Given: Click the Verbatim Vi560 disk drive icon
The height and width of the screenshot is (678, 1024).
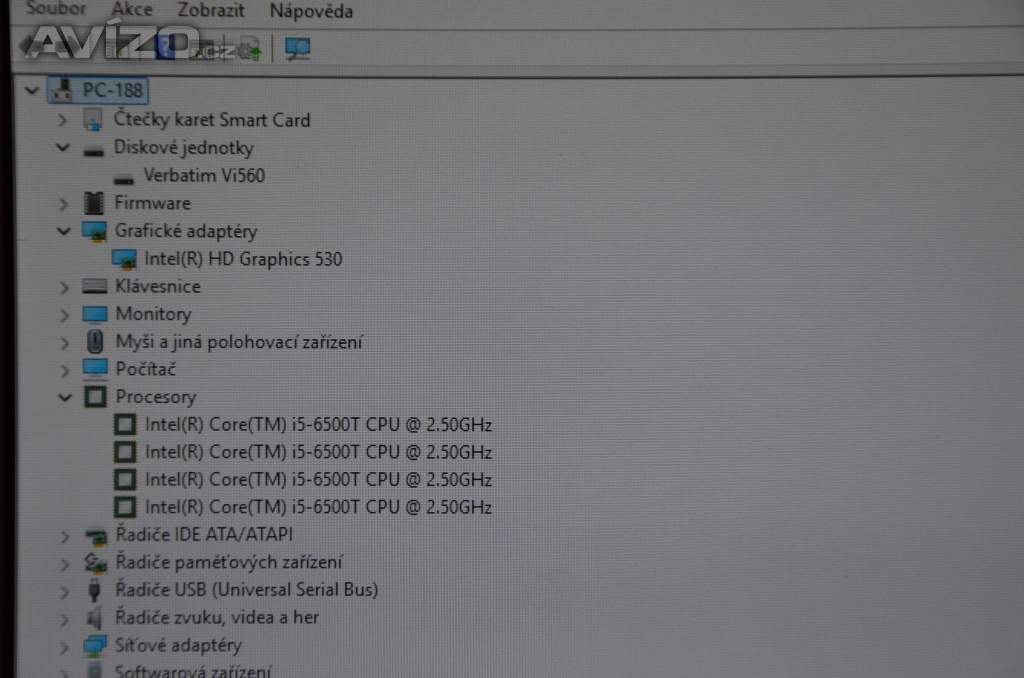Looking at the screenshot, I should 124,176.
